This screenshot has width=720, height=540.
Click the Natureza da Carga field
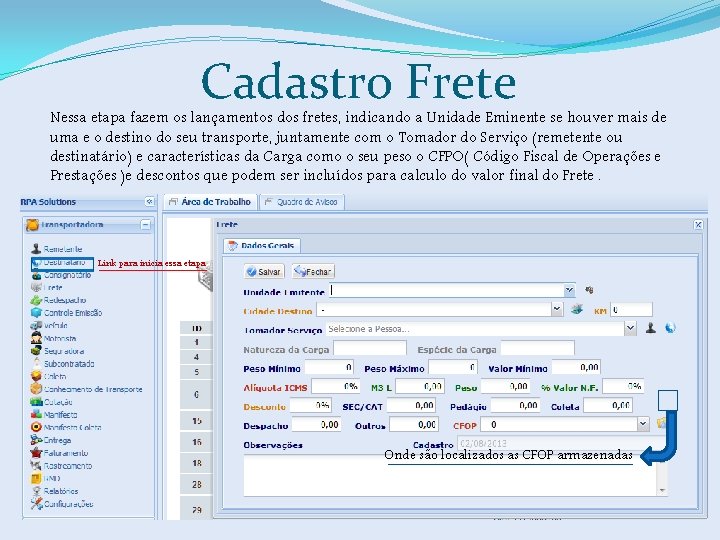pos(370,348)
